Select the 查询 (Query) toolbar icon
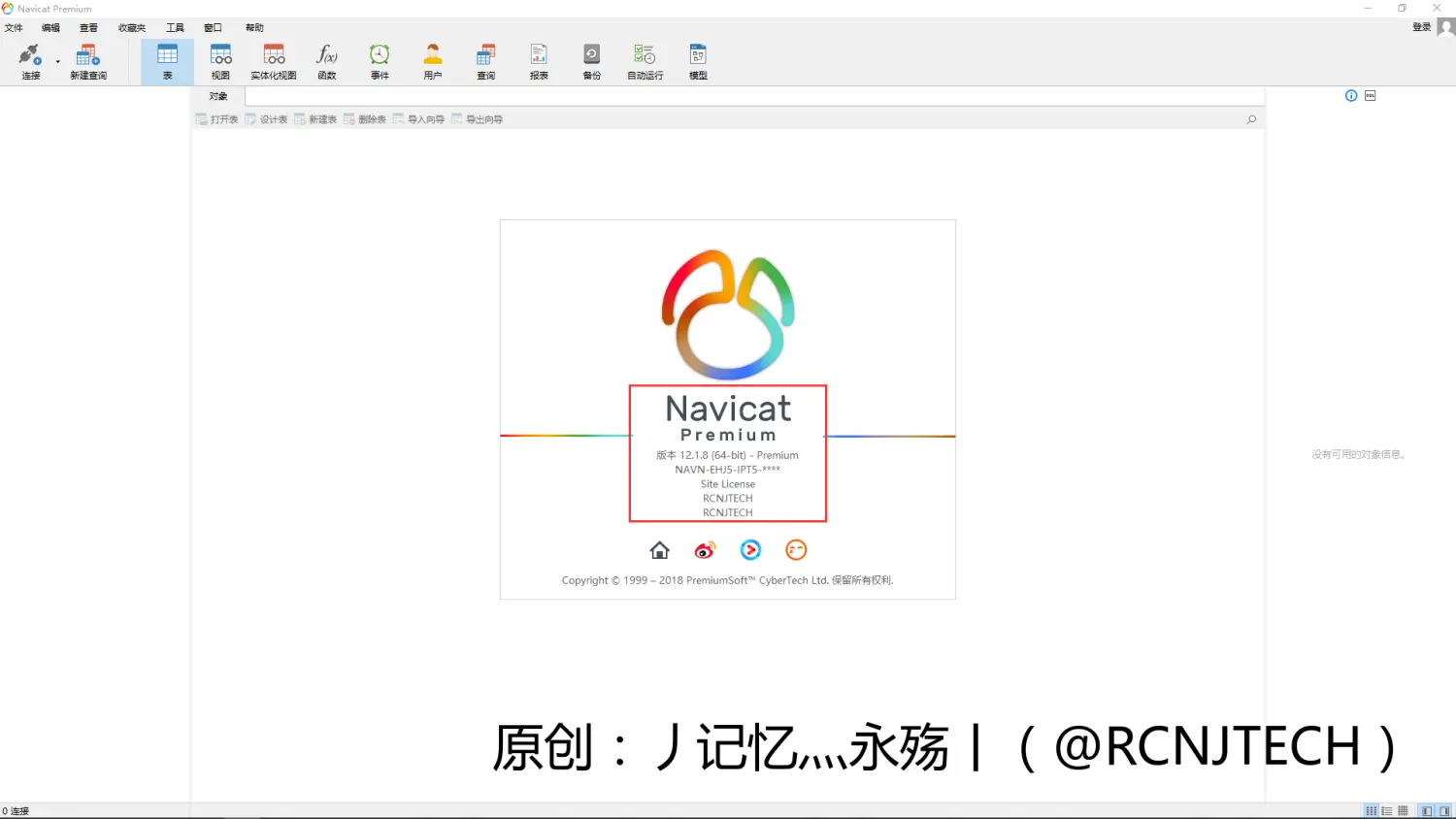The width and height of the screenshot is (1456, 819). [486, 61]
